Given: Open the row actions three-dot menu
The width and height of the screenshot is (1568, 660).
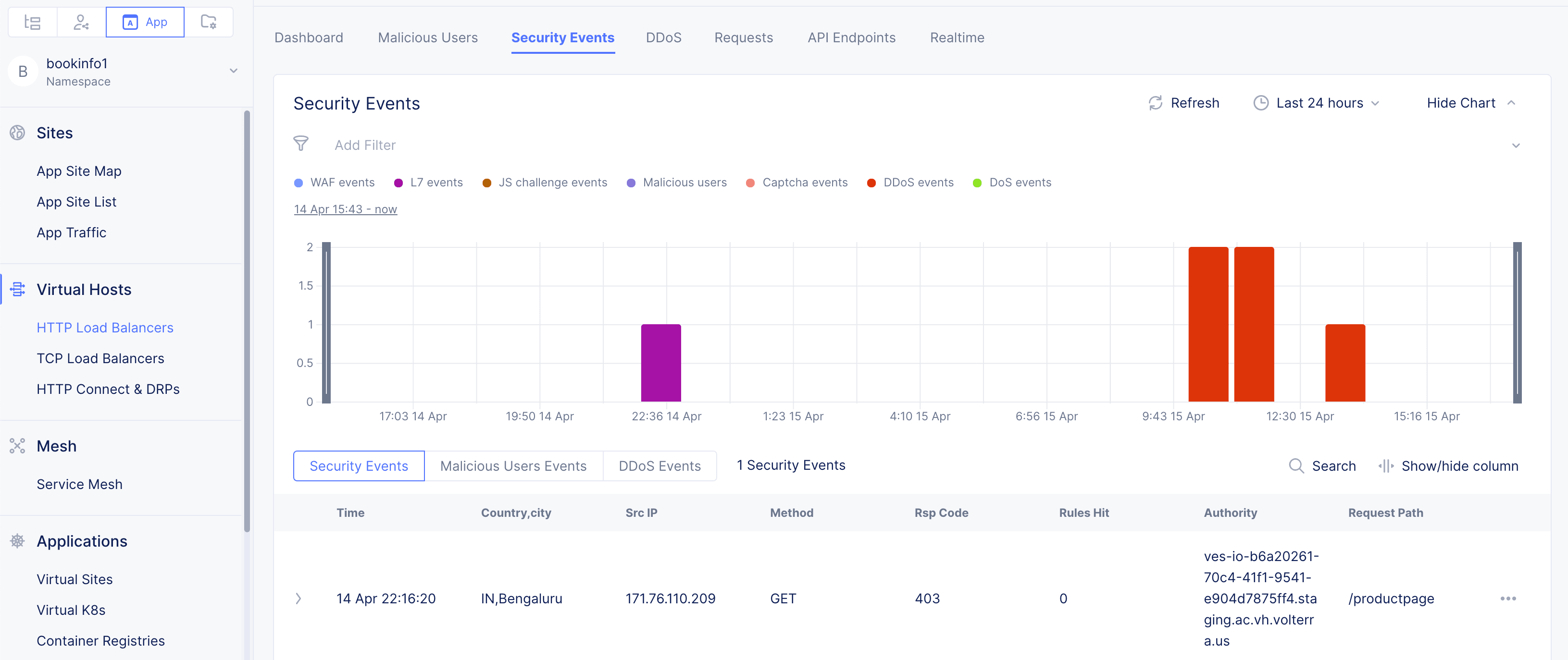Looking at the screenshot, I should tap(1508, 599).
